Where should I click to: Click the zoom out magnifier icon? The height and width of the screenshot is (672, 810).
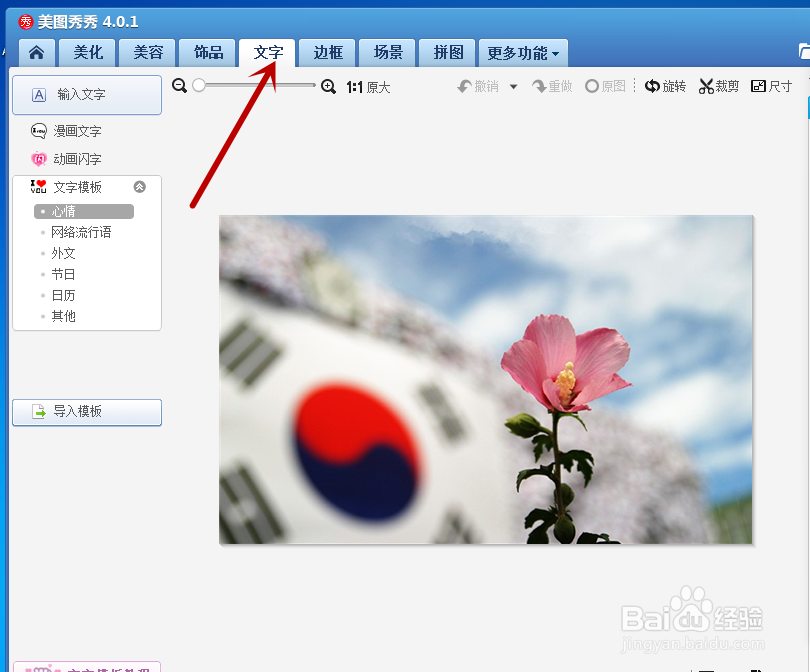pyautogui.click(x=179, y=86)
